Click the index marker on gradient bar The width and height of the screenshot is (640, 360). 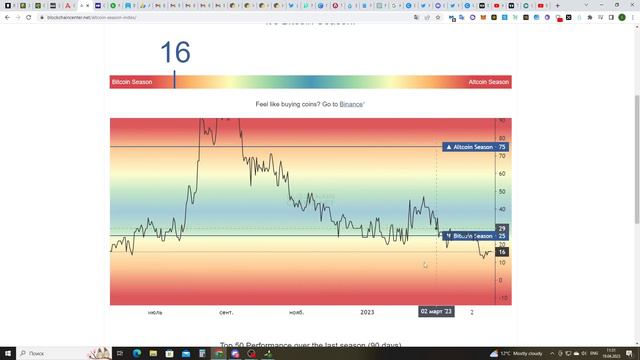(174, 79)
